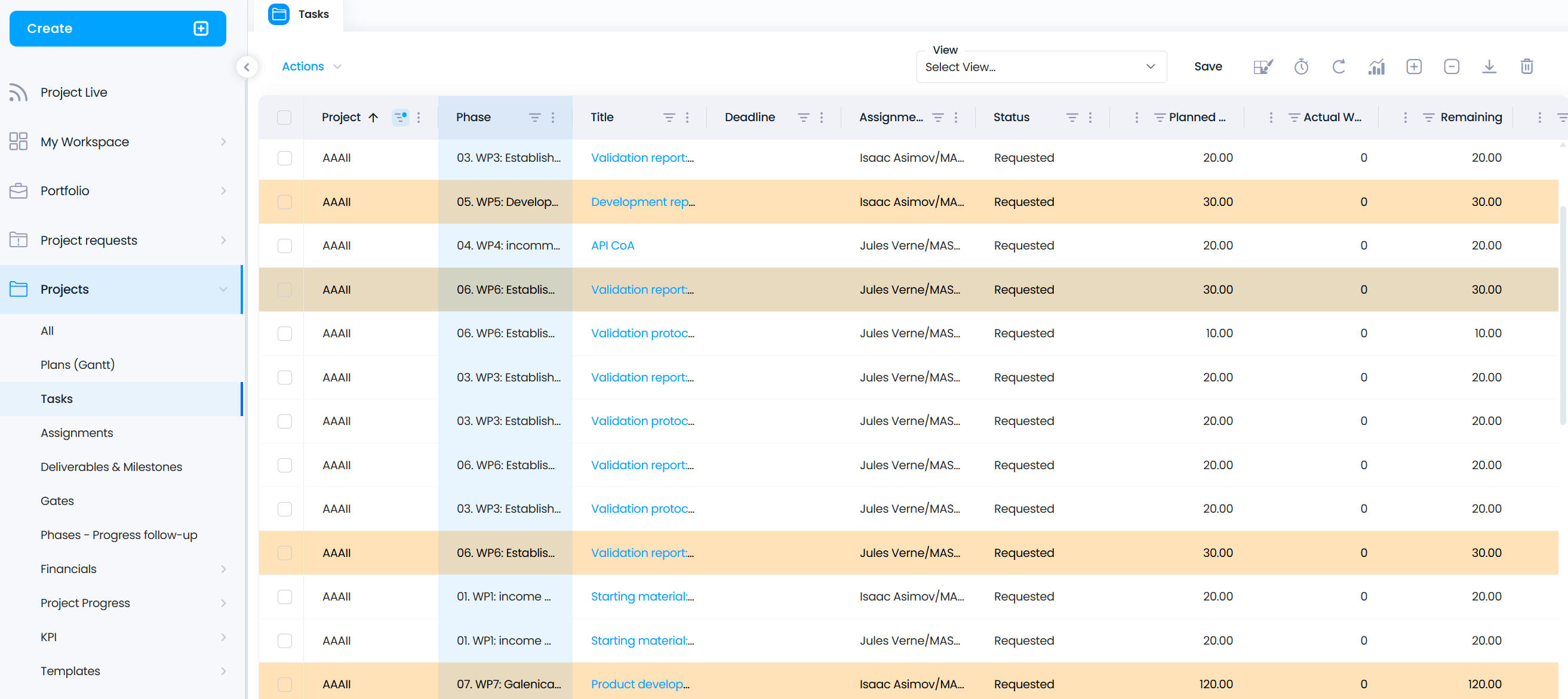Open the API CoA task link
This screenshot has width=1568, height=699.
tap(613, 246)
